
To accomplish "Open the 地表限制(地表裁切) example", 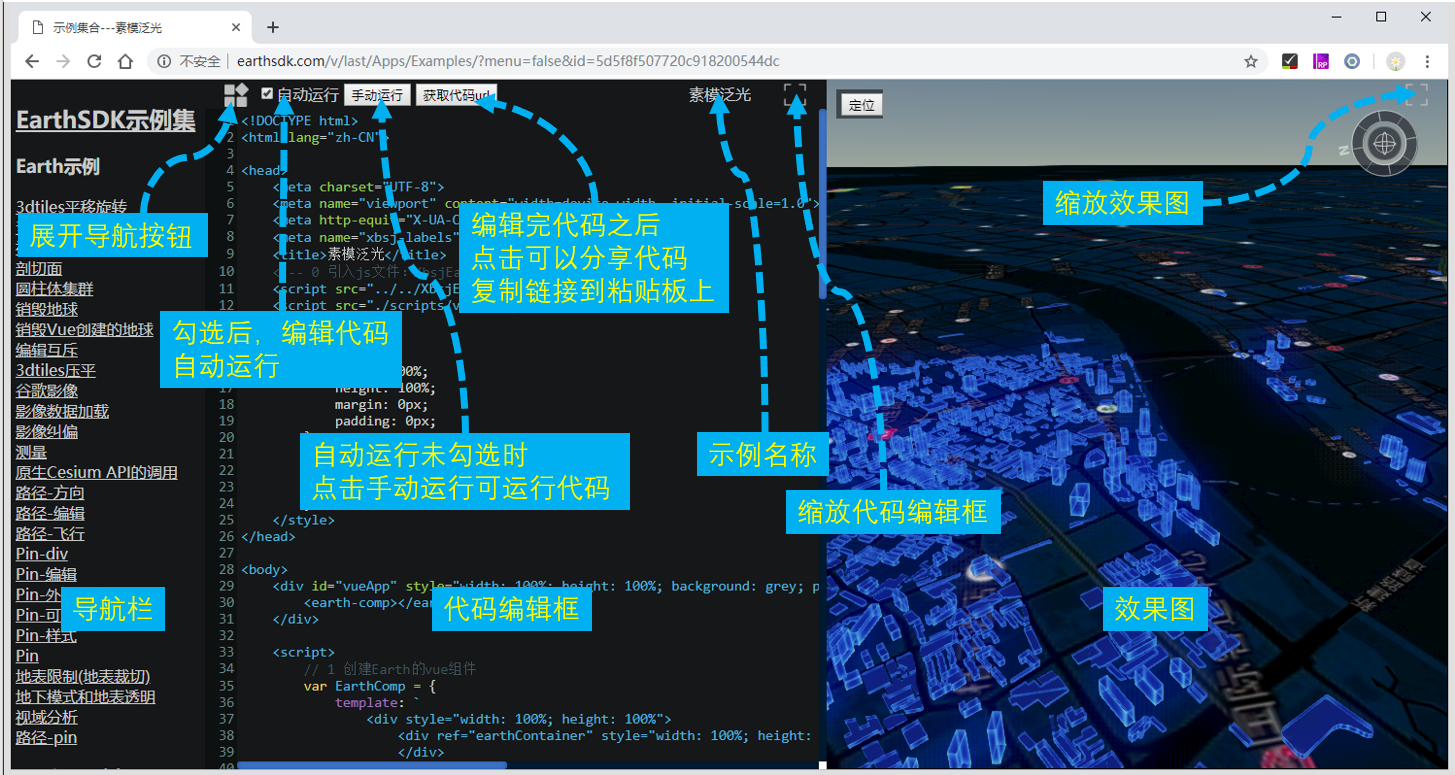I will pyautogui.click(x=83, y=676).
